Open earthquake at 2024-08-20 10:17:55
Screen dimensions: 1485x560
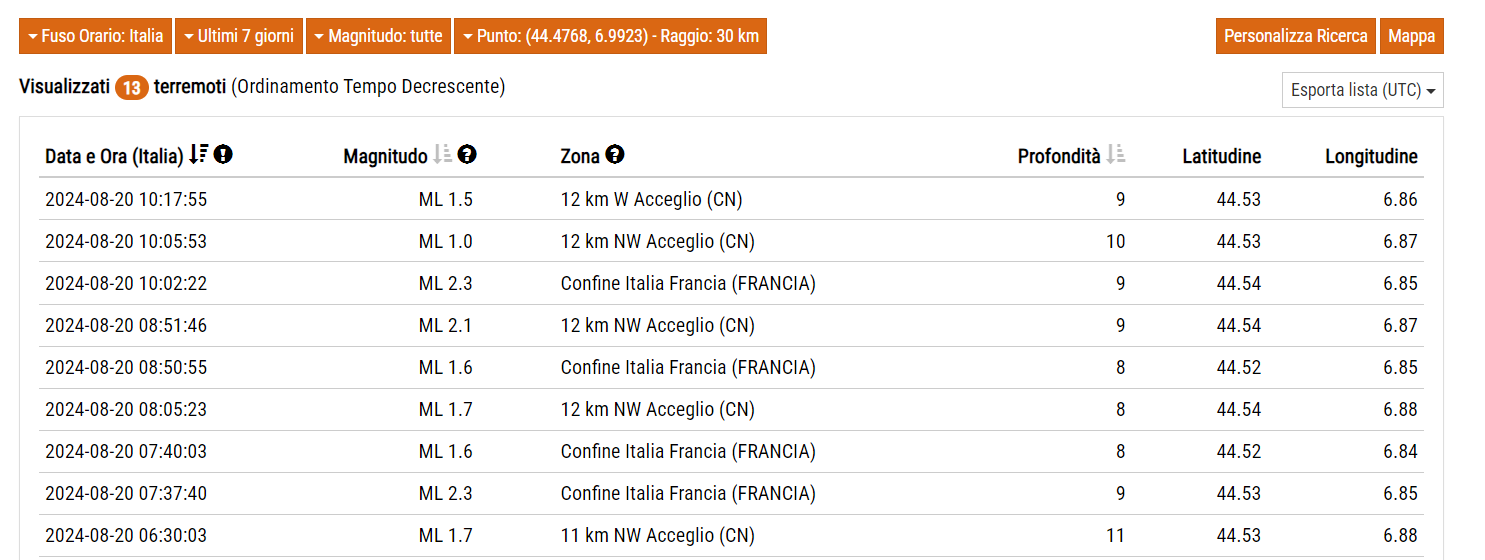pyautogui.click(x=731, y=199)
